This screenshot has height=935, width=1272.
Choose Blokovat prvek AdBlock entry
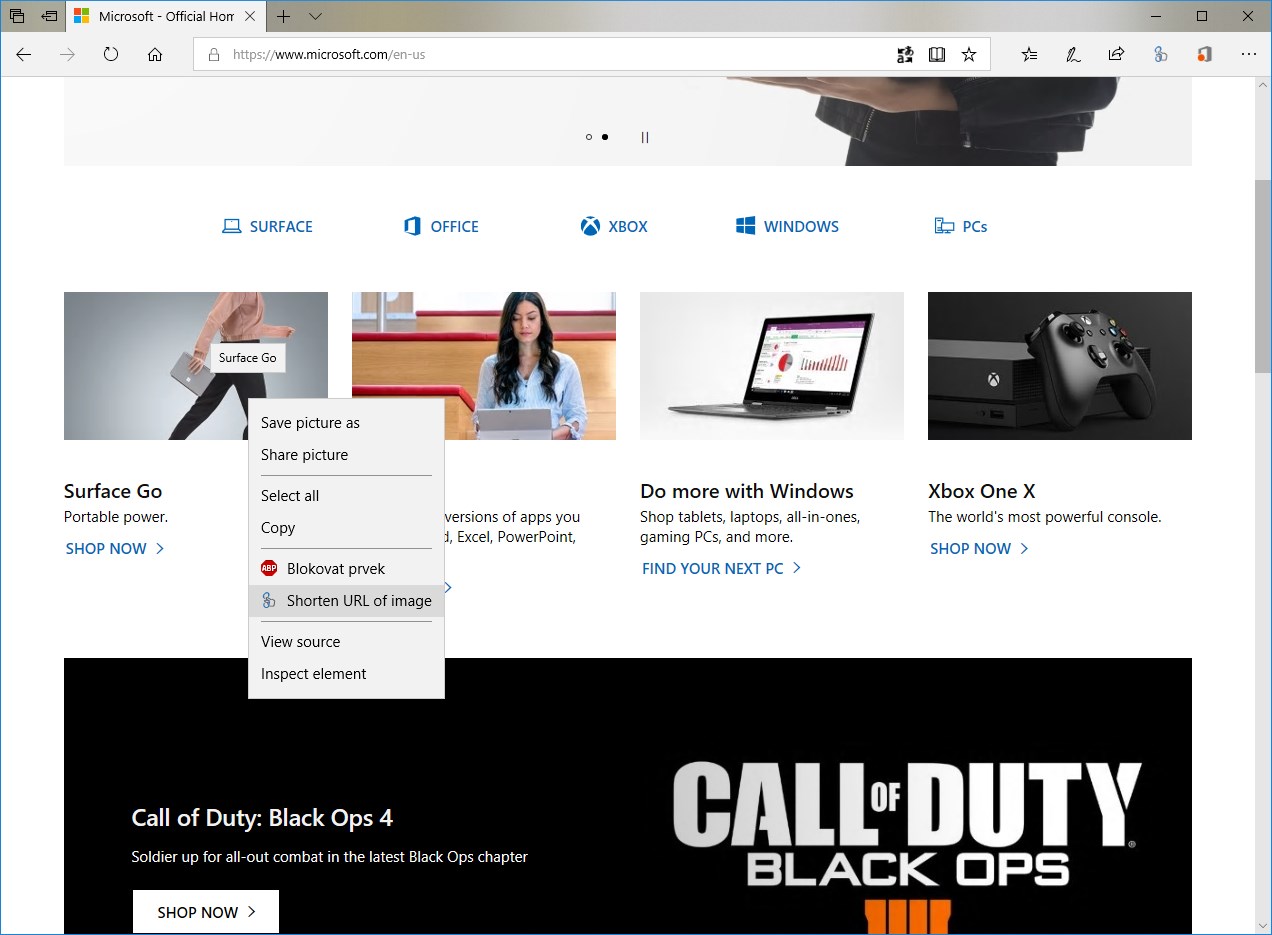click(346, 569)
